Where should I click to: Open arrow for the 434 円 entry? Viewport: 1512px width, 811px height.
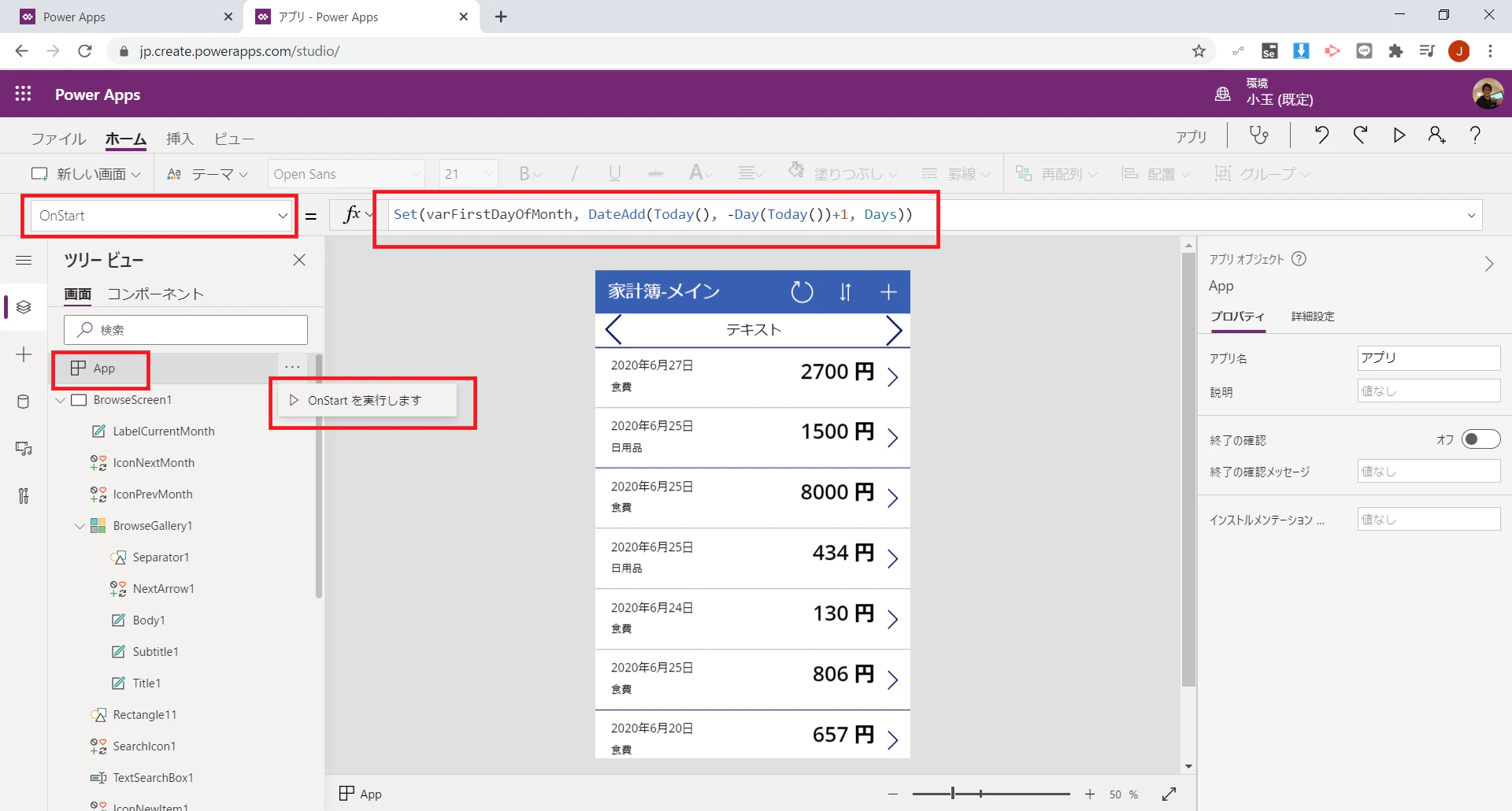coord(892,559)
